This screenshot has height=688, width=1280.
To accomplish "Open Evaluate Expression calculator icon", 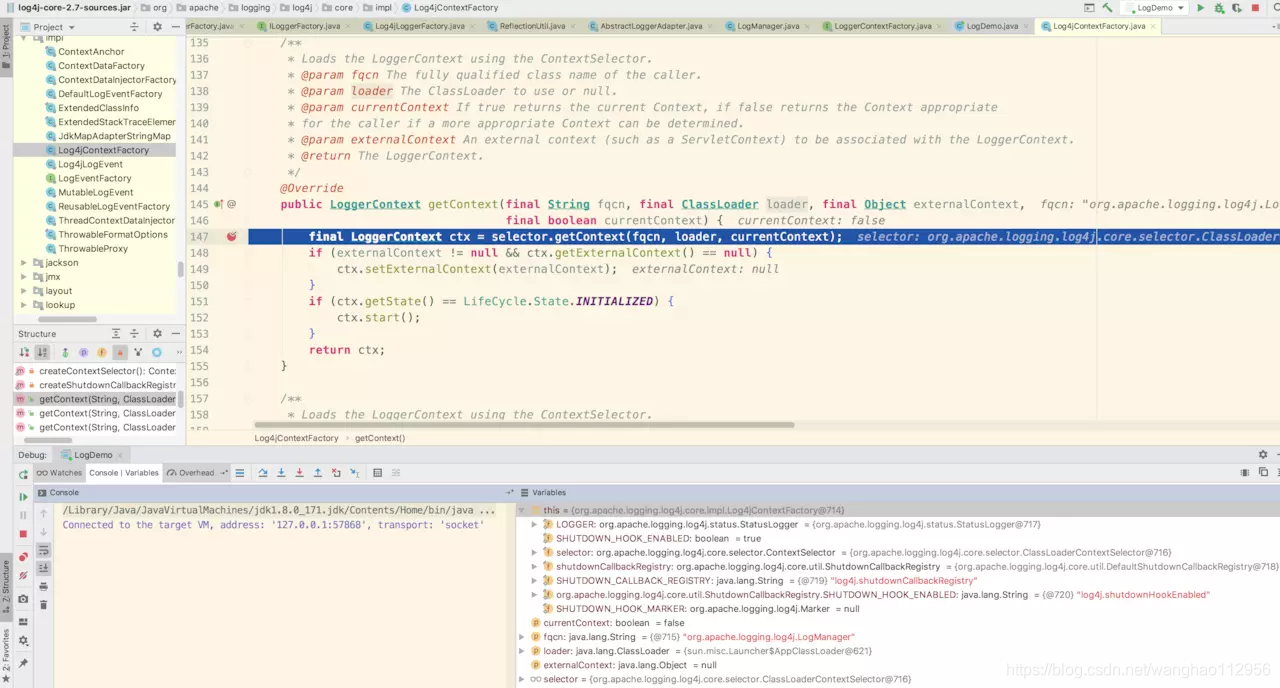I will tap(377, 473).
